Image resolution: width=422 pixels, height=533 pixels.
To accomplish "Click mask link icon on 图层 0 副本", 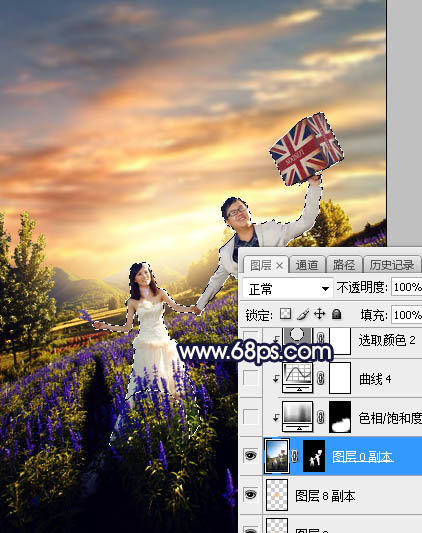I will [x=295, y=456].
